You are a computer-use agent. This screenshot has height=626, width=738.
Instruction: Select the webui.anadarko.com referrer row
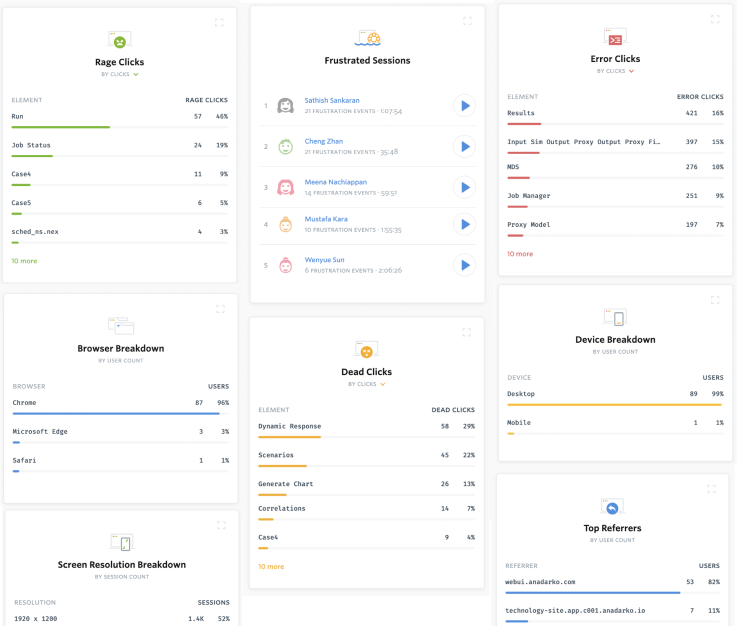[x=612, y=586]
